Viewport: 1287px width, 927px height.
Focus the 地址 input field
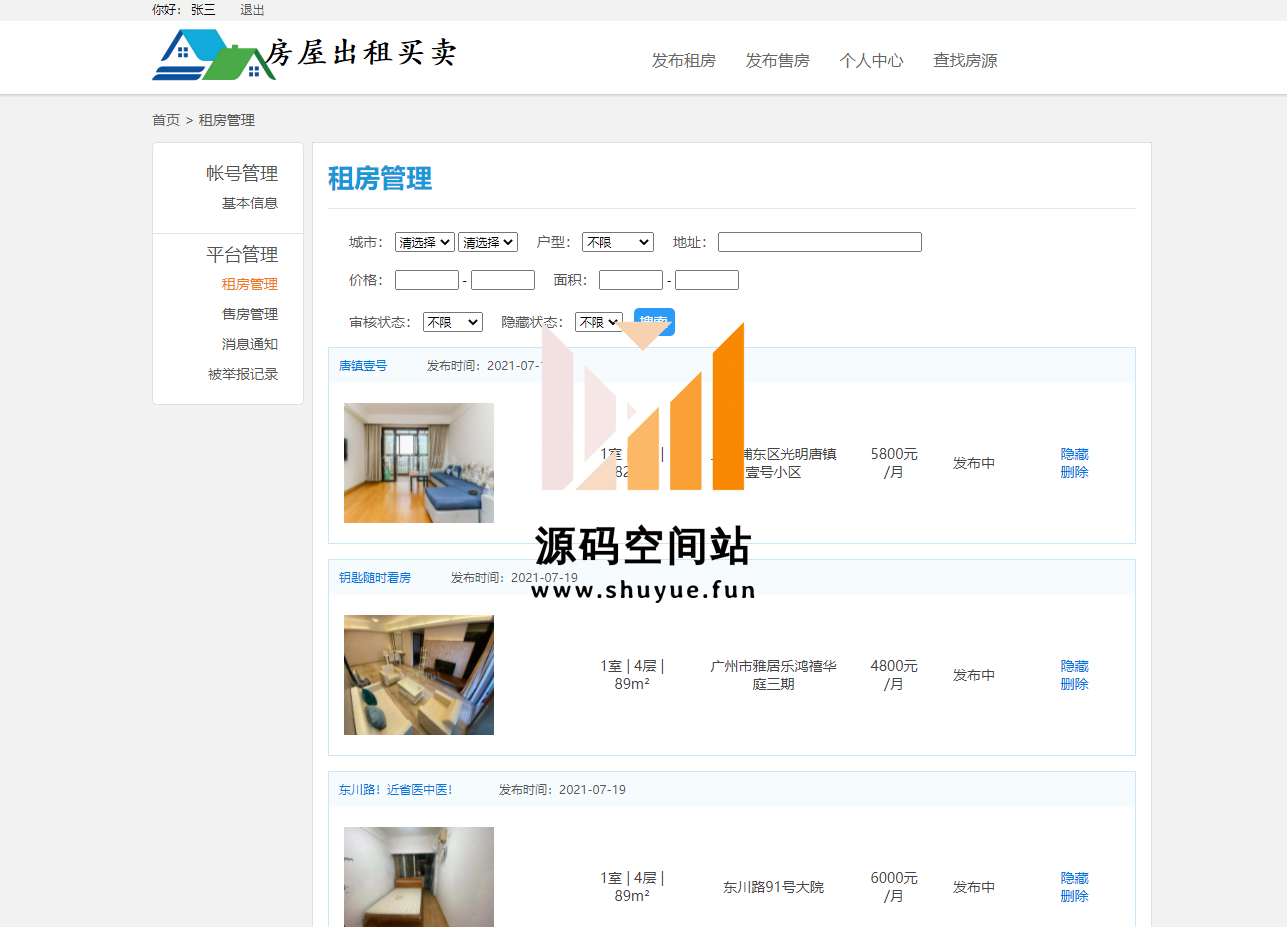click(x=820, y=242)
